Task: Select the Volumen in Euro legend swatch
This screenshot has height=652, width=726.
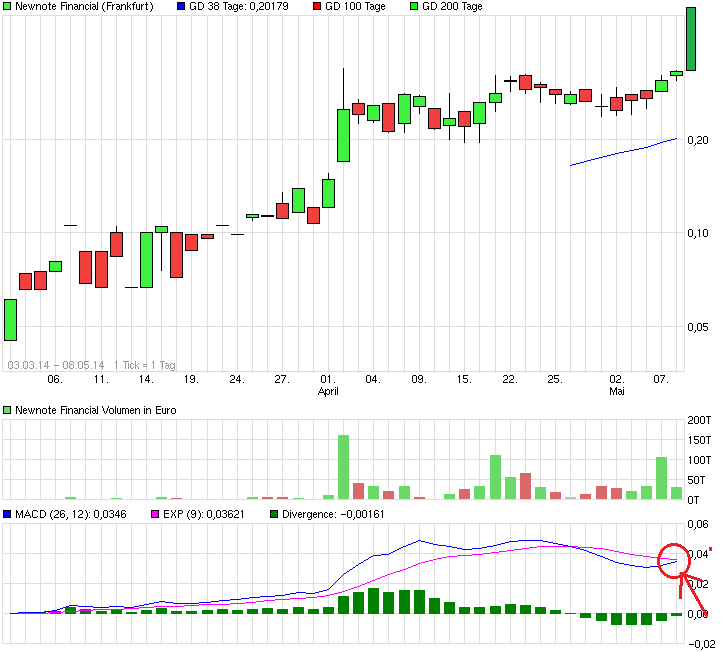Action: [8, 410]
